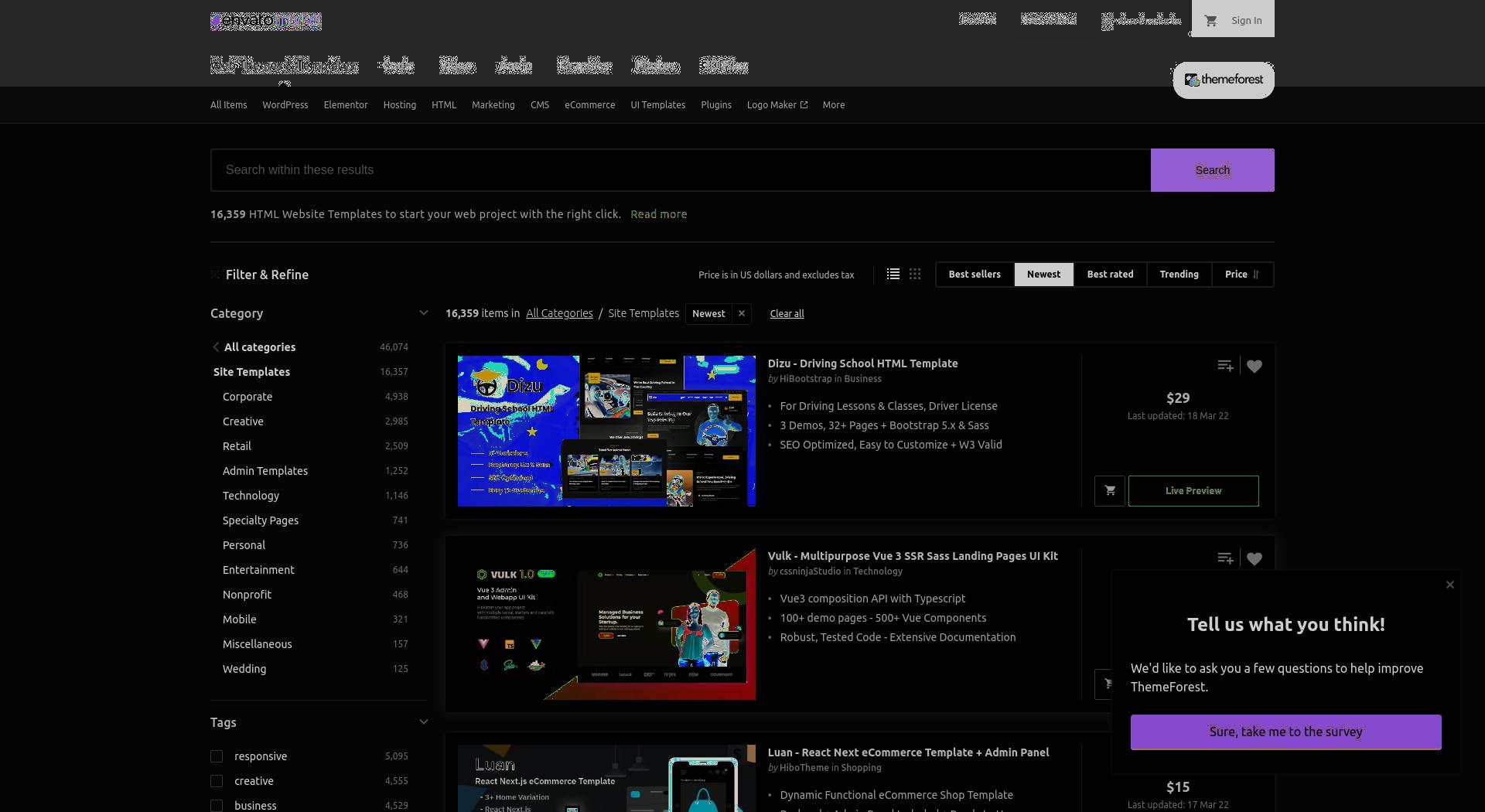
Task: Open author cssninjaStudio profile link
Action: pyautogui.click(x=810, y=571)
